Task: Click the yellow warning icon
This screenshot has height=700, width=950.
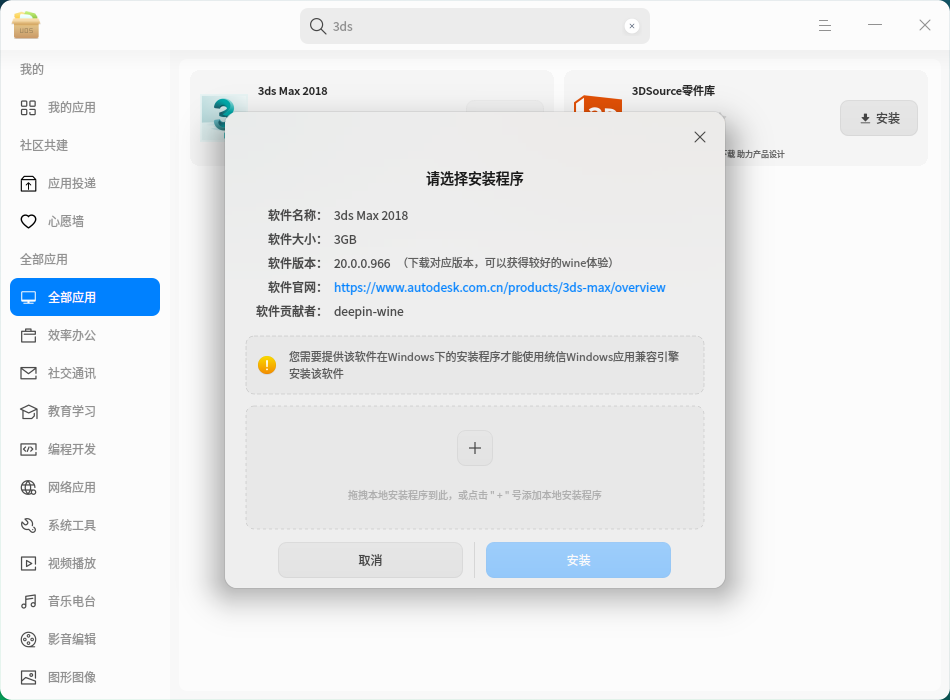Action: pos(267,365)
